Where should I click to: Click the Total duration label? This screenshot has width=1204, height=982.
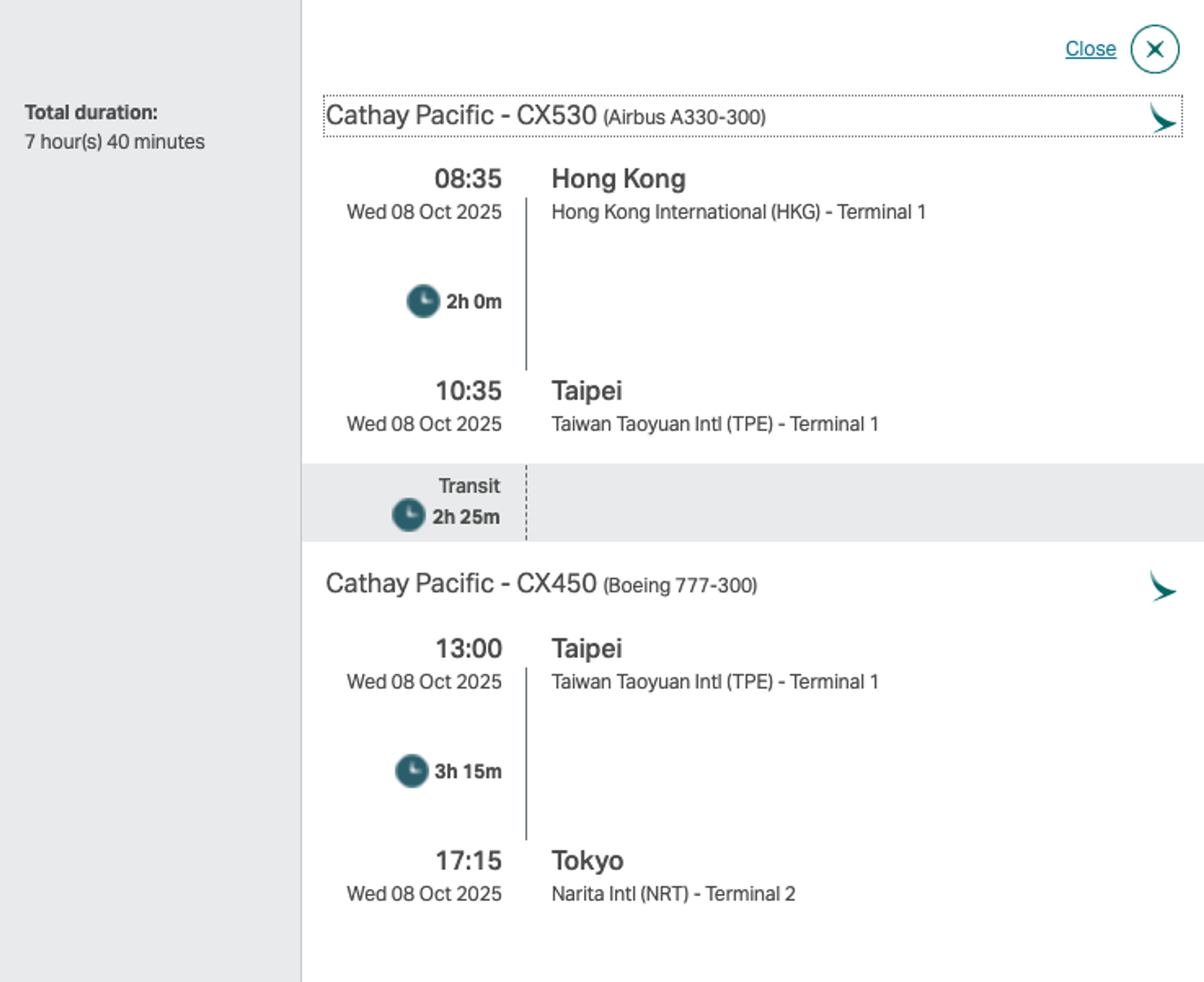click(91, 113)
